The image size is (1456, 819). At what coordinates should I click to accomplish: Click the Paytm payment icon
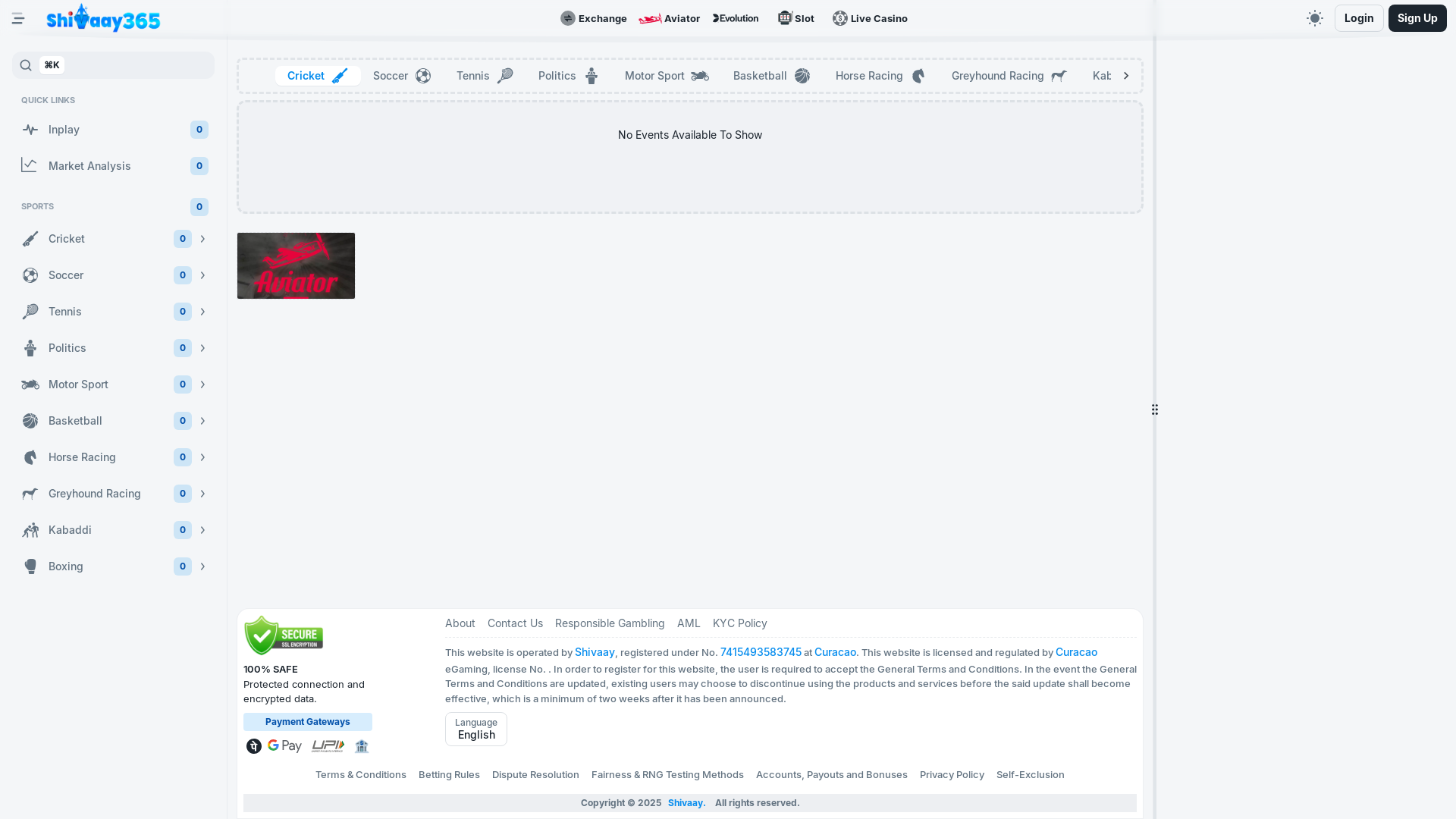pyautogui.click(x=254, y=746)
